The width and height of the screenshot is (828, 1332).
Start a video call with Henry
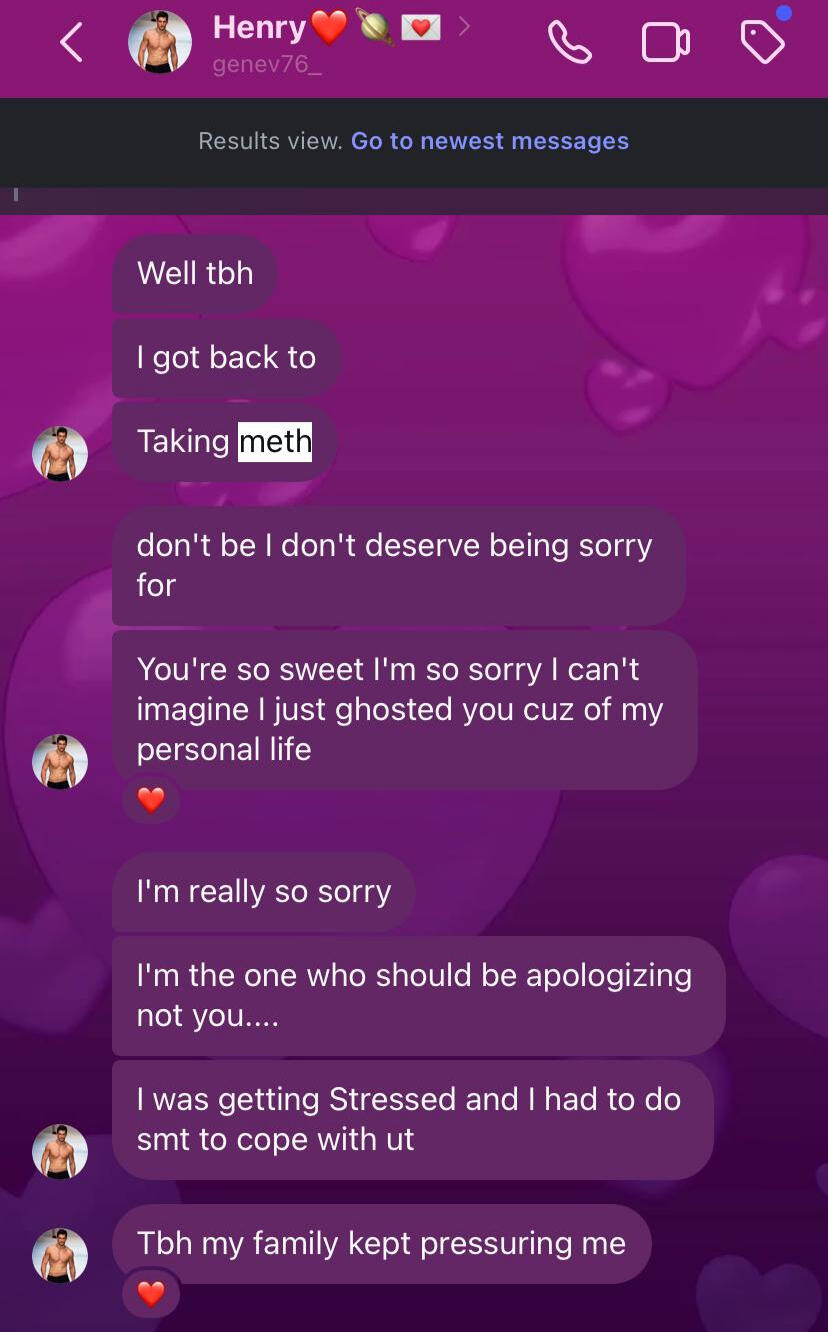(x=666, y=43)
